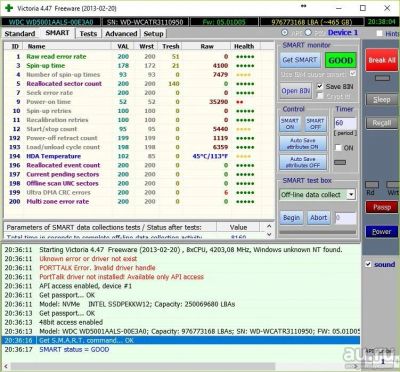This screenshot has width=400, height=372.
Task: Click the Open BIN button
Action: pos(296,91)
